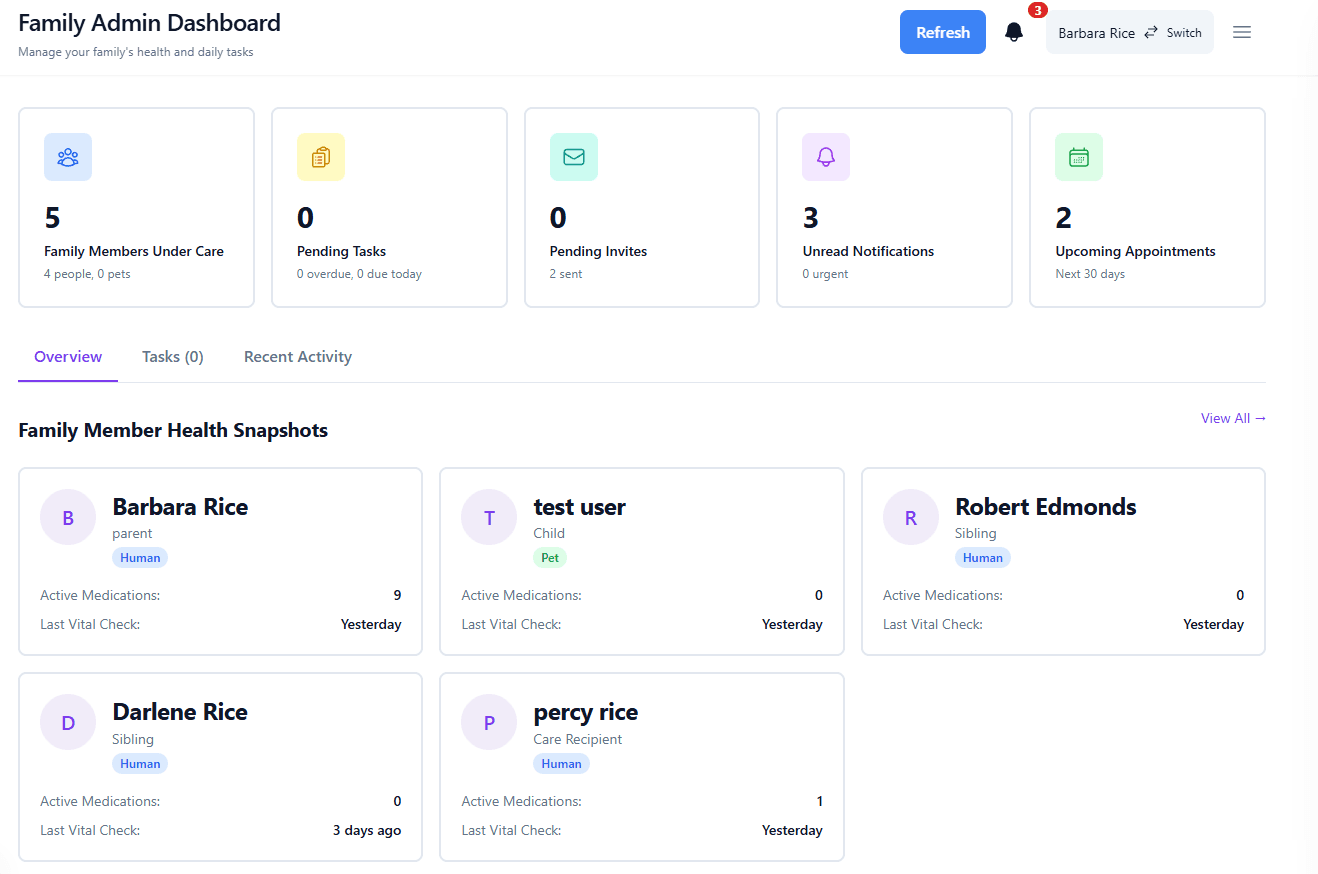Screen dimensions: 1318x874
Task: Switch to the Tasks tab
Action: tap(171, 356)
